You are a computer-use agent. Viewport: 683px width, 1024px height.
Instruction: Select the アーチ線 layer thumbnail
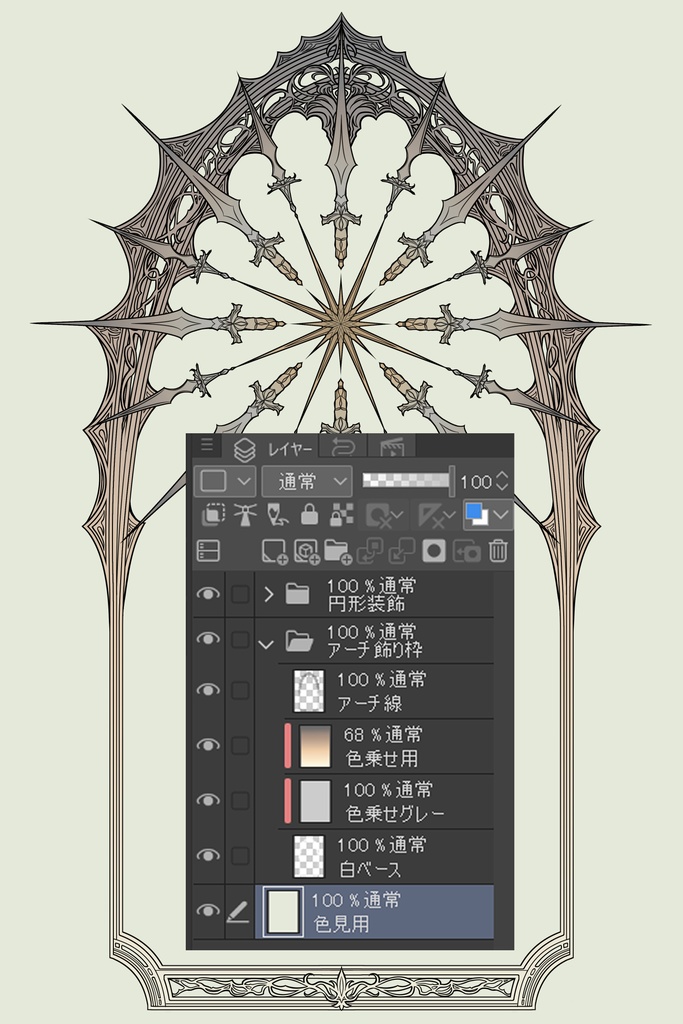tap(309, 690)
